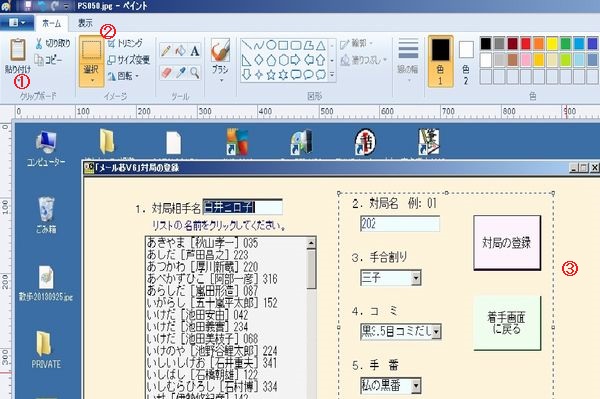Open the Select tool dropdown arrow
600x399 pixels.
[x=91, y=81]
